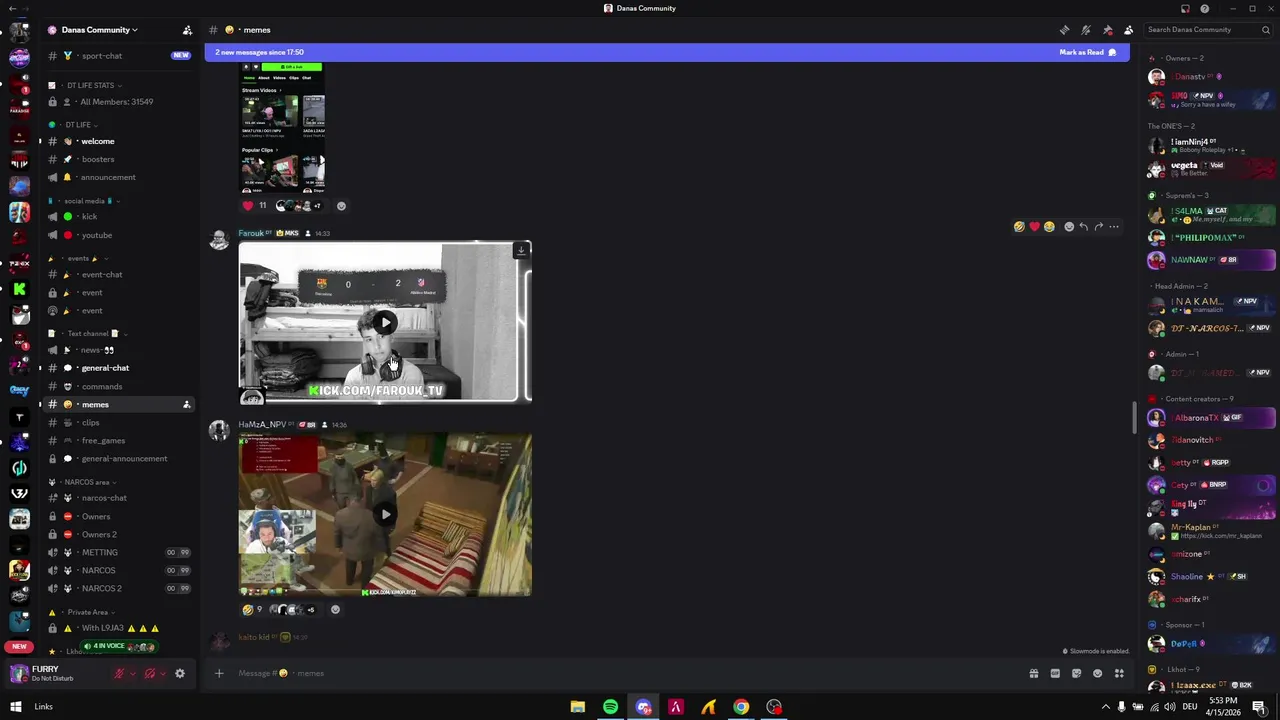Open the Threads panel icon

tap(1064, 30)
